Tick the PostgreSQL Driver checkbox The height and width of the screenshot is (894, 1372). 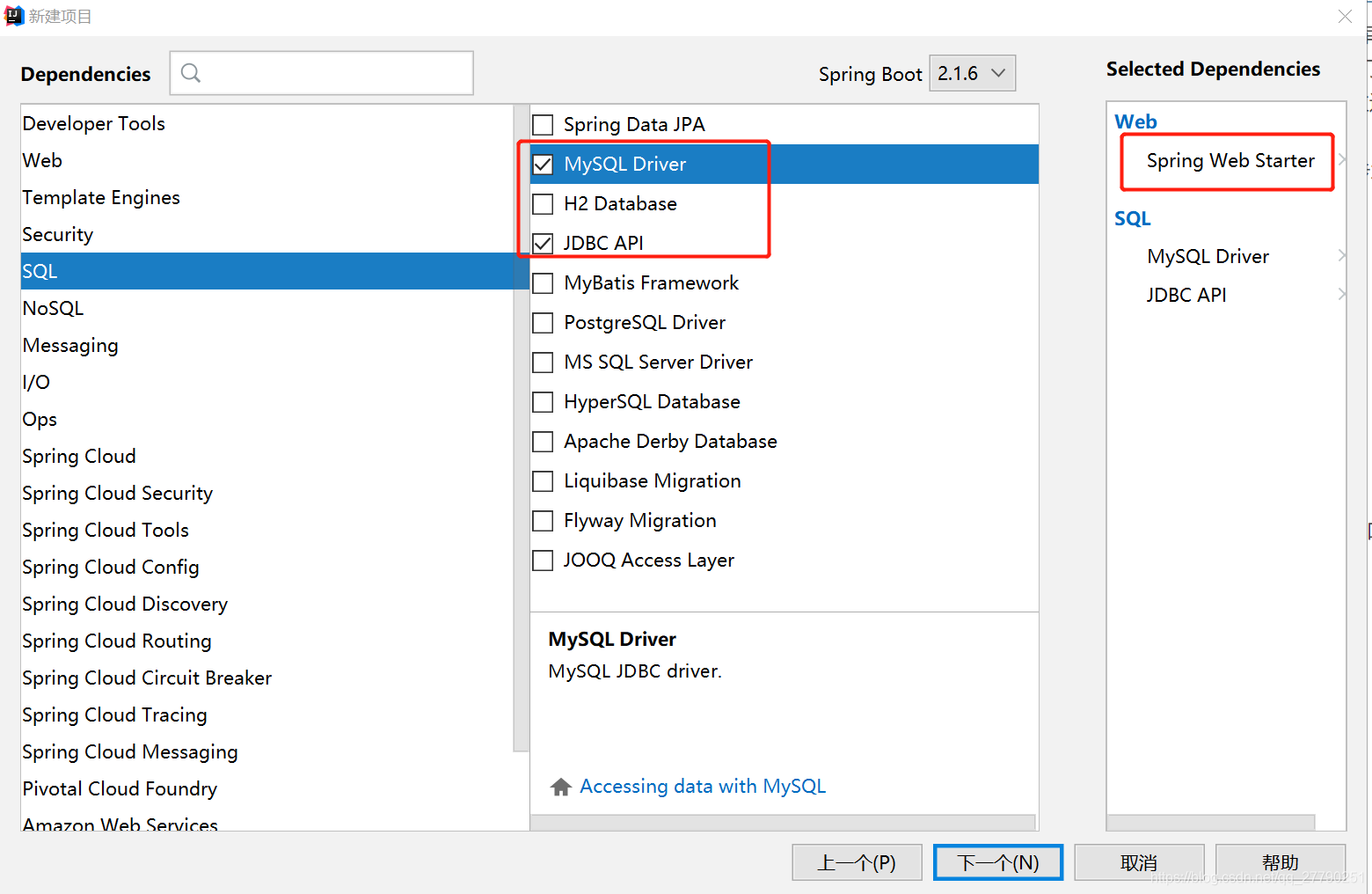[544, 323]
